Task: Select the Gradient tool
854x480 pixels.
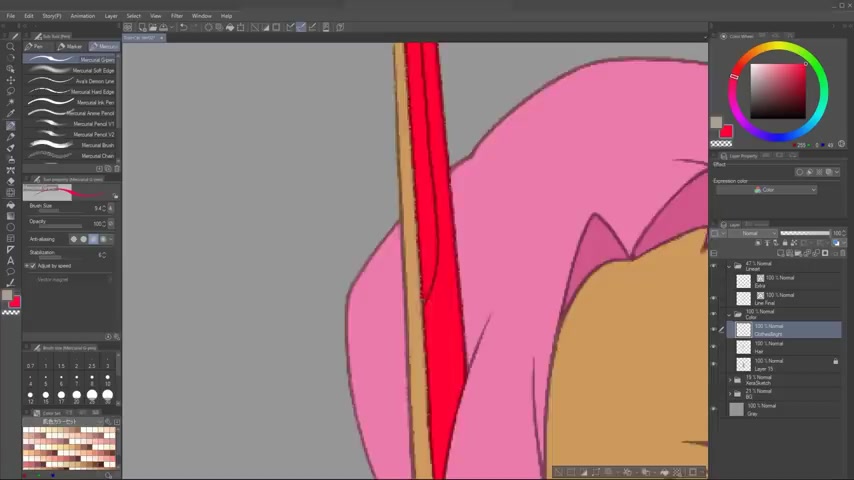Action: click(x=10, y=216)
